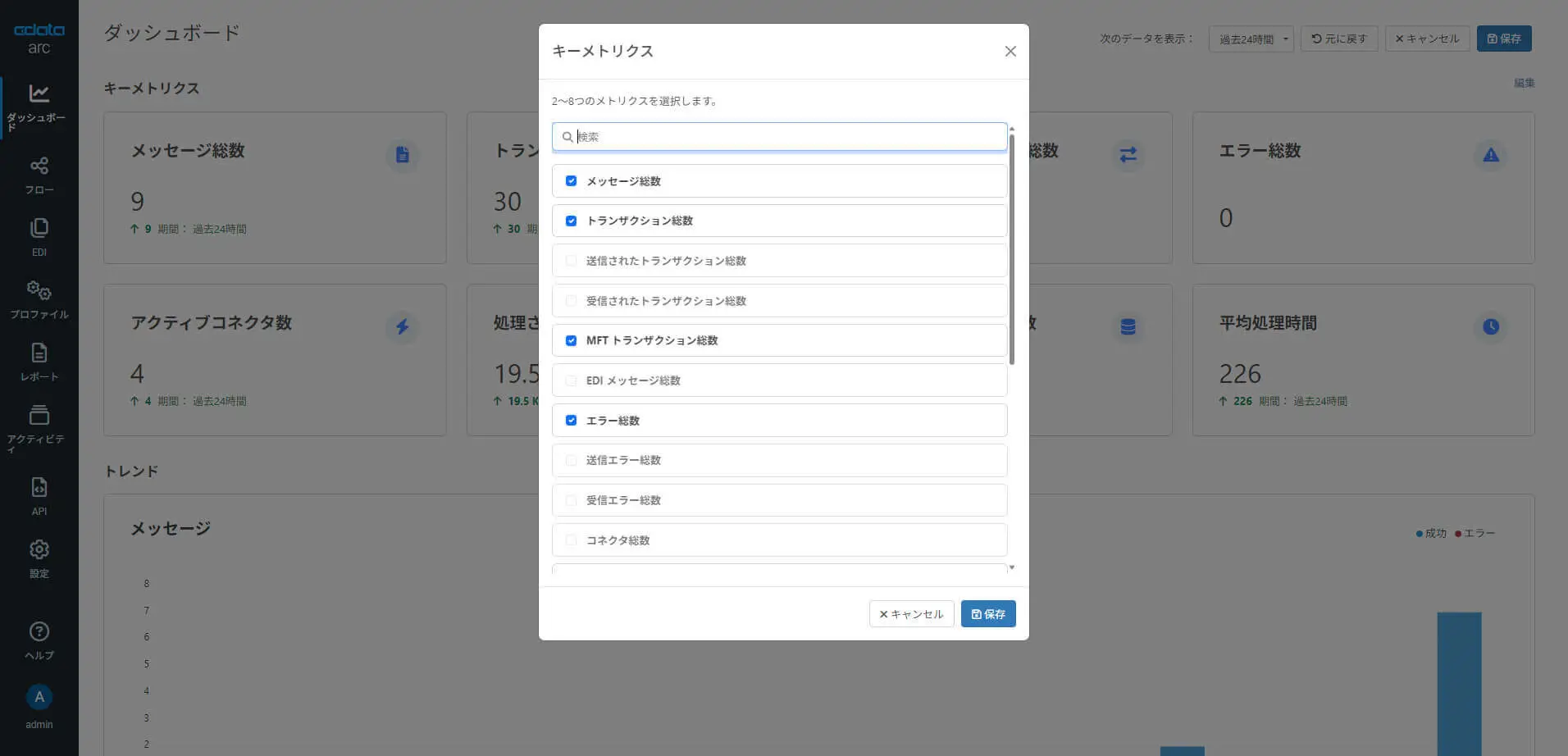
Task: Uncheck the MFT トランザクション総数 checkbox
Action: click(x=572, y=340)
